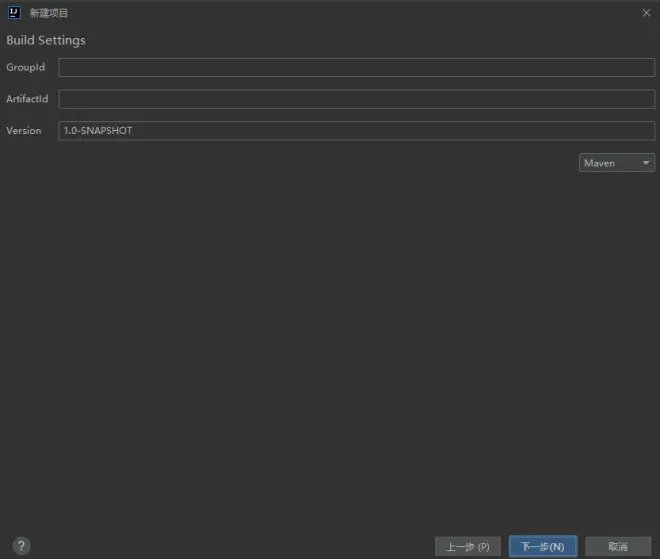Click the ArtifactId label
This screenshot has width=660, height=559.
[27, 99]
